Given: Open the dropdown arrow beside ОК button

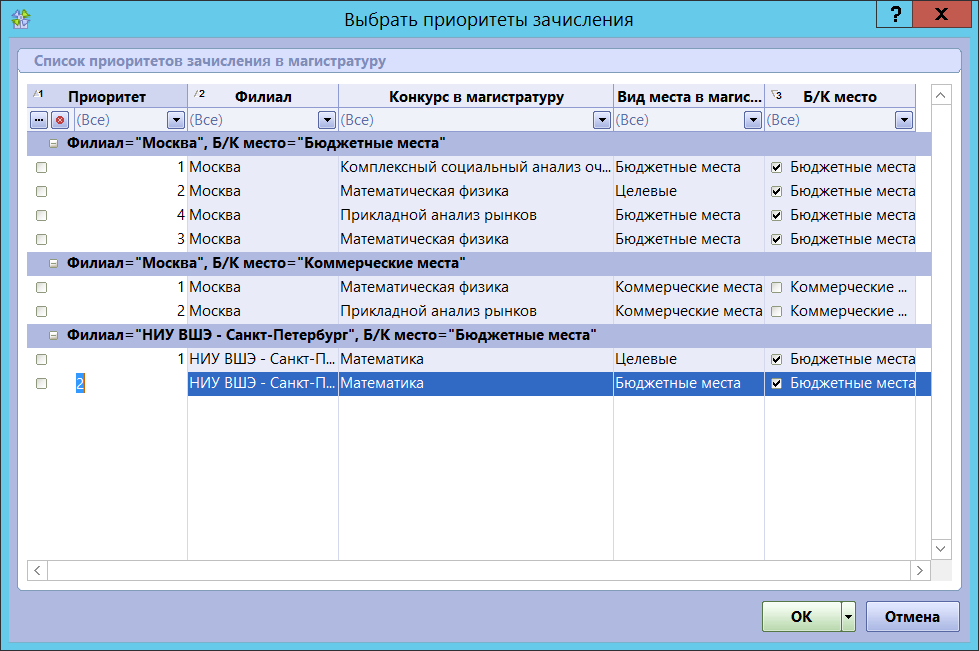Looking at the screenshot, I should (x=849, y=617).
